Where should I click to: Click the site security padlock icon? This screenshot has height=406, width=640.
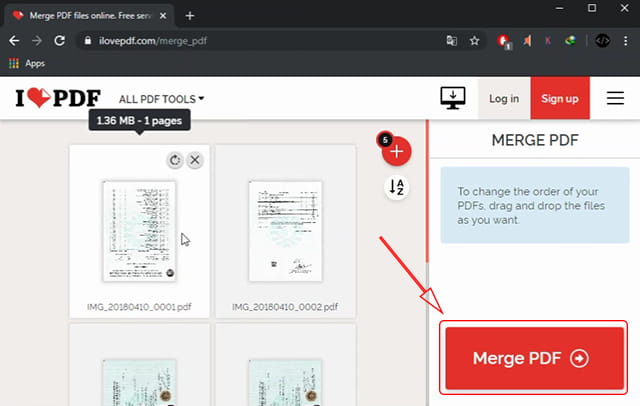coord(87,41)
